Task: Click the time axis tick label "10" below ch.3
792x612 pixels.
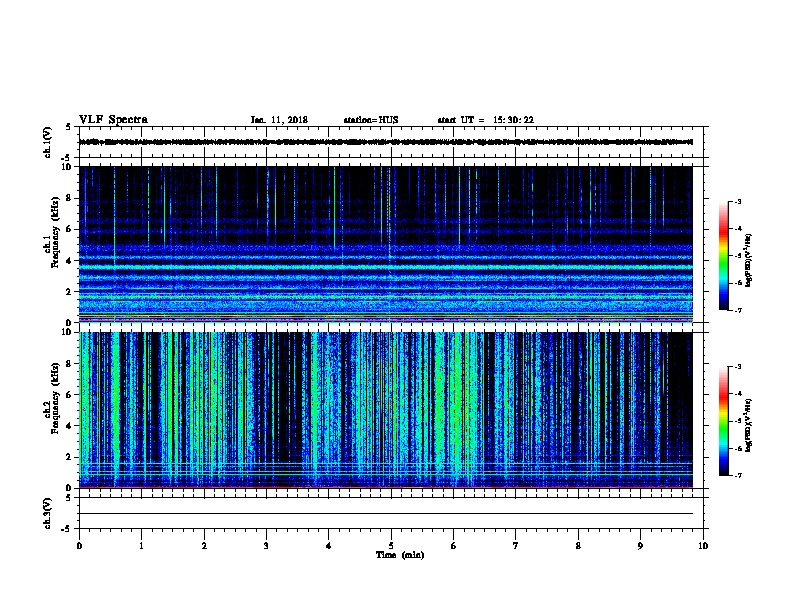Action: coord(703,546)
